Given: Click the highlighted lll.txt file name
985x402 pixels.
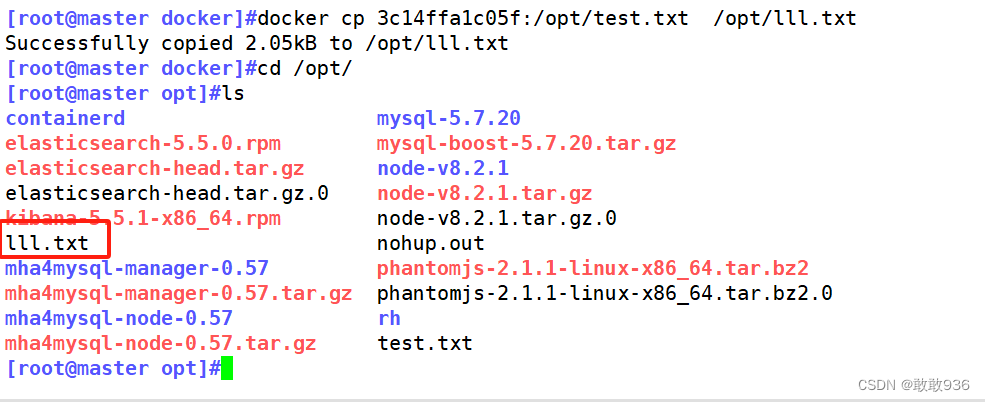Looking at the screenshot, I should point(47,243).
